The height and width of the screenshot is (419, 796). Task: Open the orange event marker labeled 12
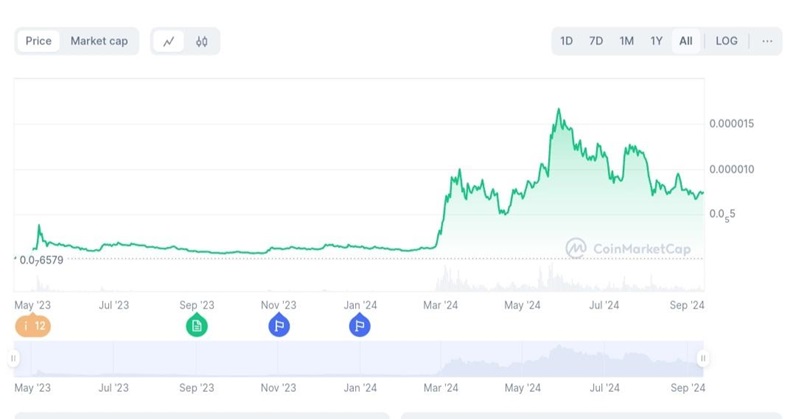[32, 325]
